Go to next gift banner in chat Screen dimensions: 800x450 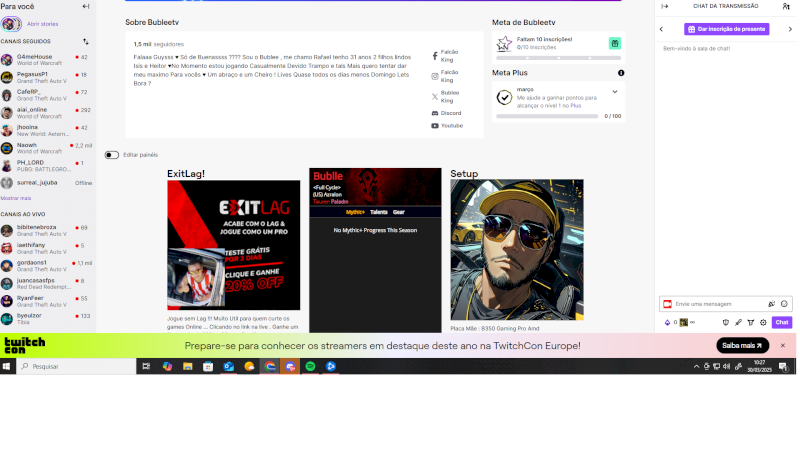point(790,29)
